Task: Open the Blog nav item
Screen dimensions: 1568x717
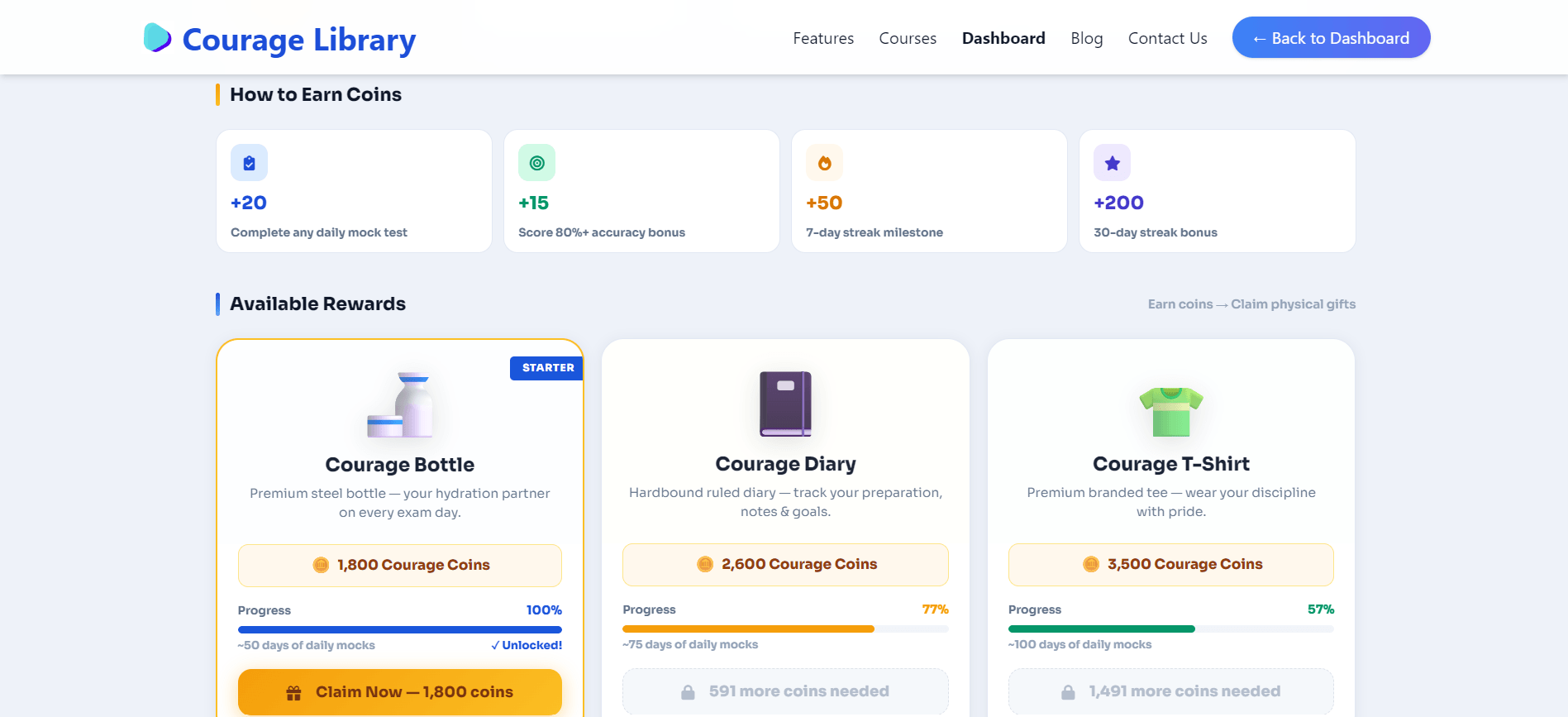Action: (x=1087, y=38)
